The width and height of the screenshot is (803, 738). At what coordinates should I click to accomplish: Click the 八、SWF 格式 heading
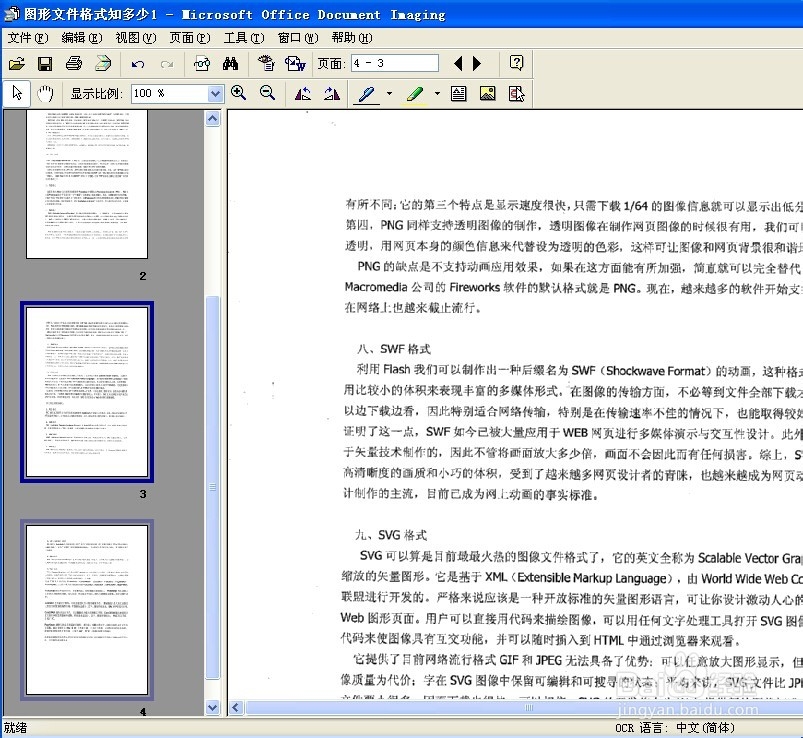coord(394,349)
